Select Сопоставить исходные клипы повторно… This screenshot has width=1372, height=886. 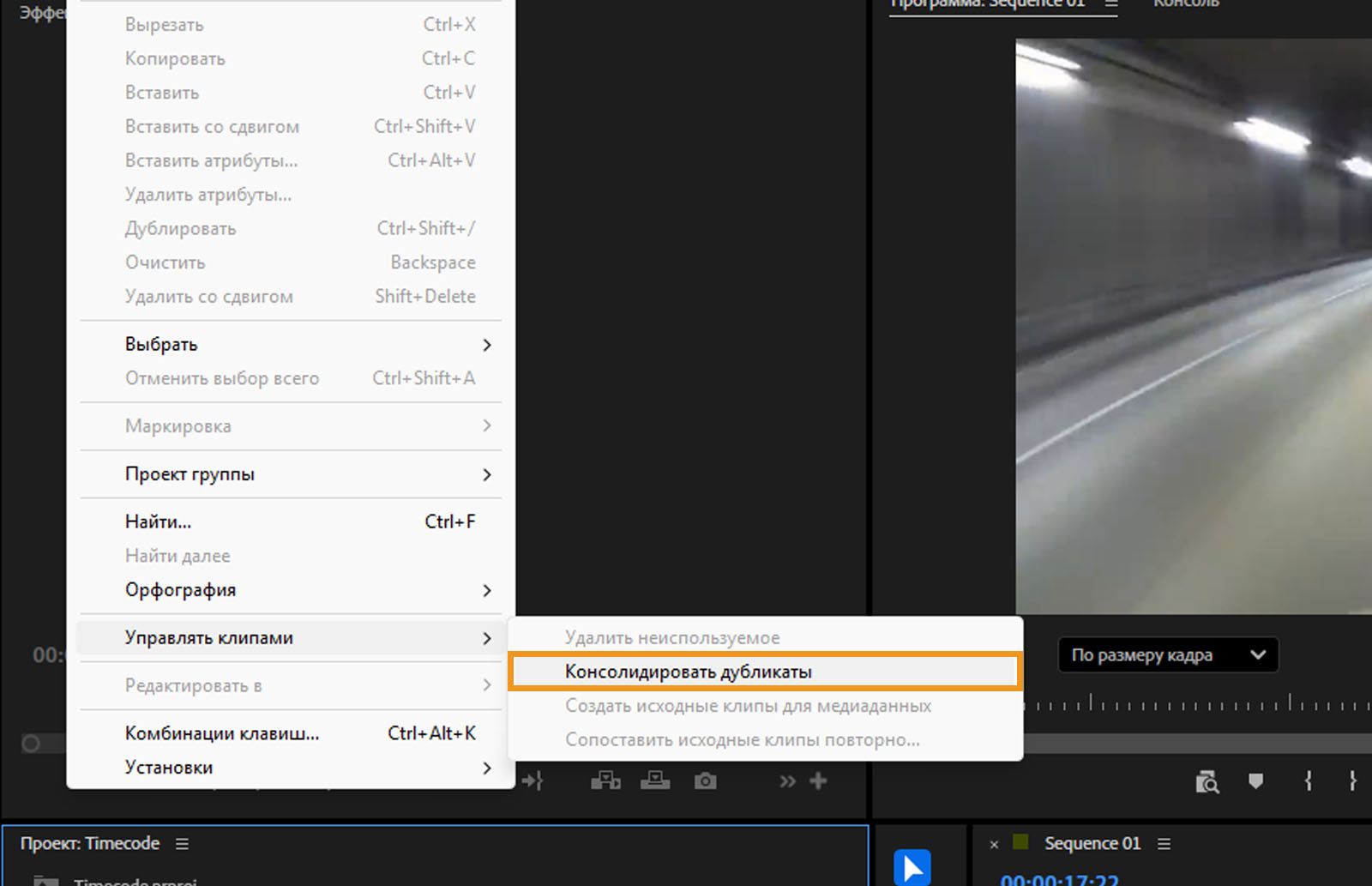tap(765, 740)
